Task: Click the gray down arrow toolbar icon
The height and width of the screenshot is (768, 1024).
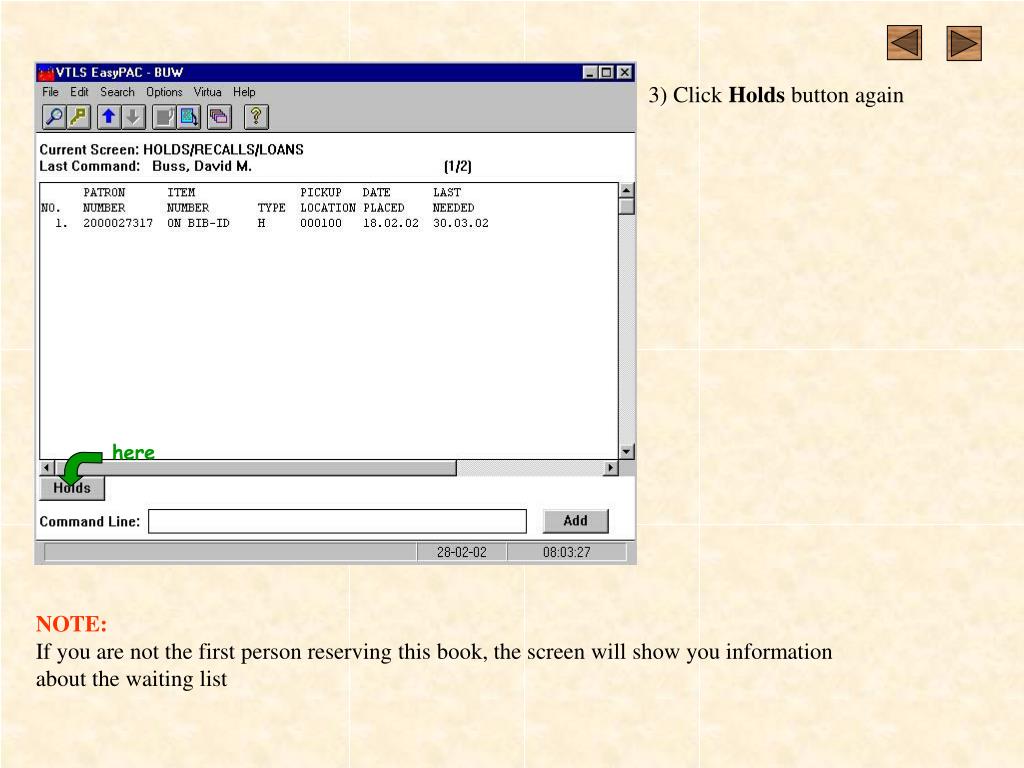Action: click(x=133, y=117)
